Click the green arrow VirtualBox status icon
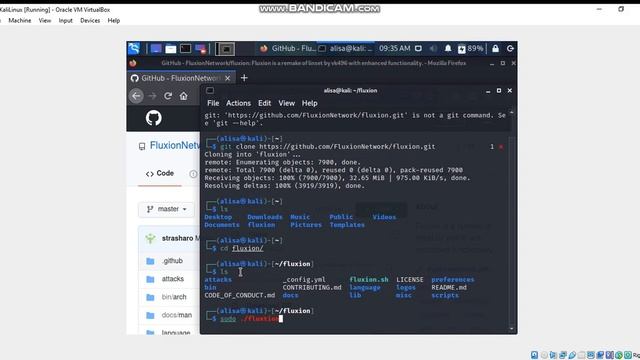Image resolution: width=640 pixels, height=360 pixels. (619, 355)
